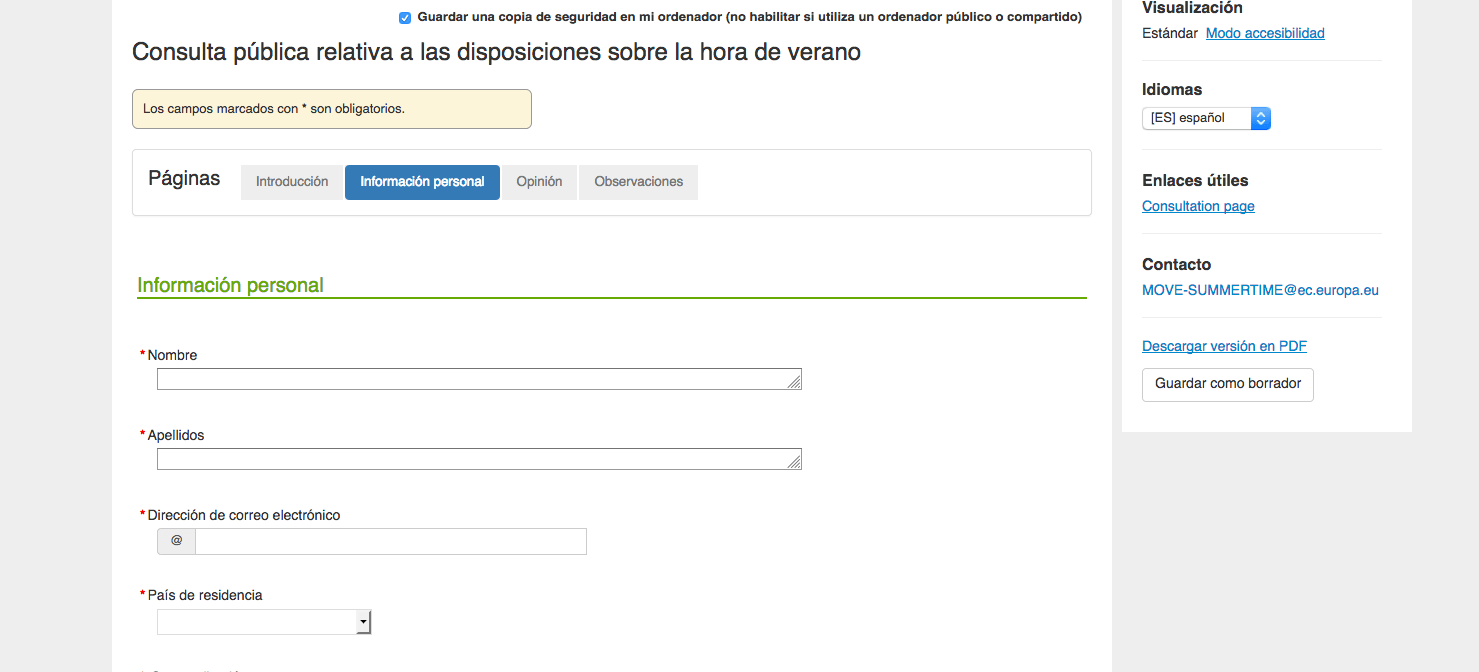This screenshot has height=672, width=1479.
Task: Uncheck the local backup copy checkbox
Action: [405, 18]
